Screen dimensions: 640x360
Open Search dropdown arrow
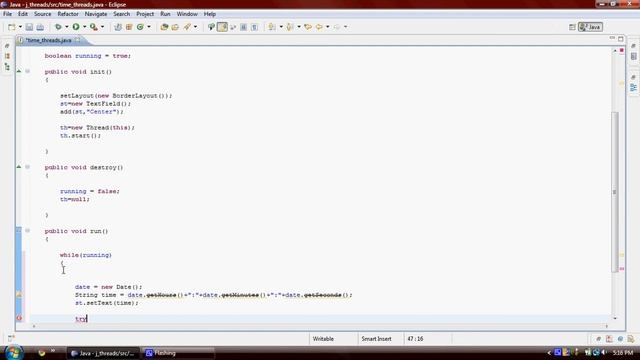pos(196,27)
